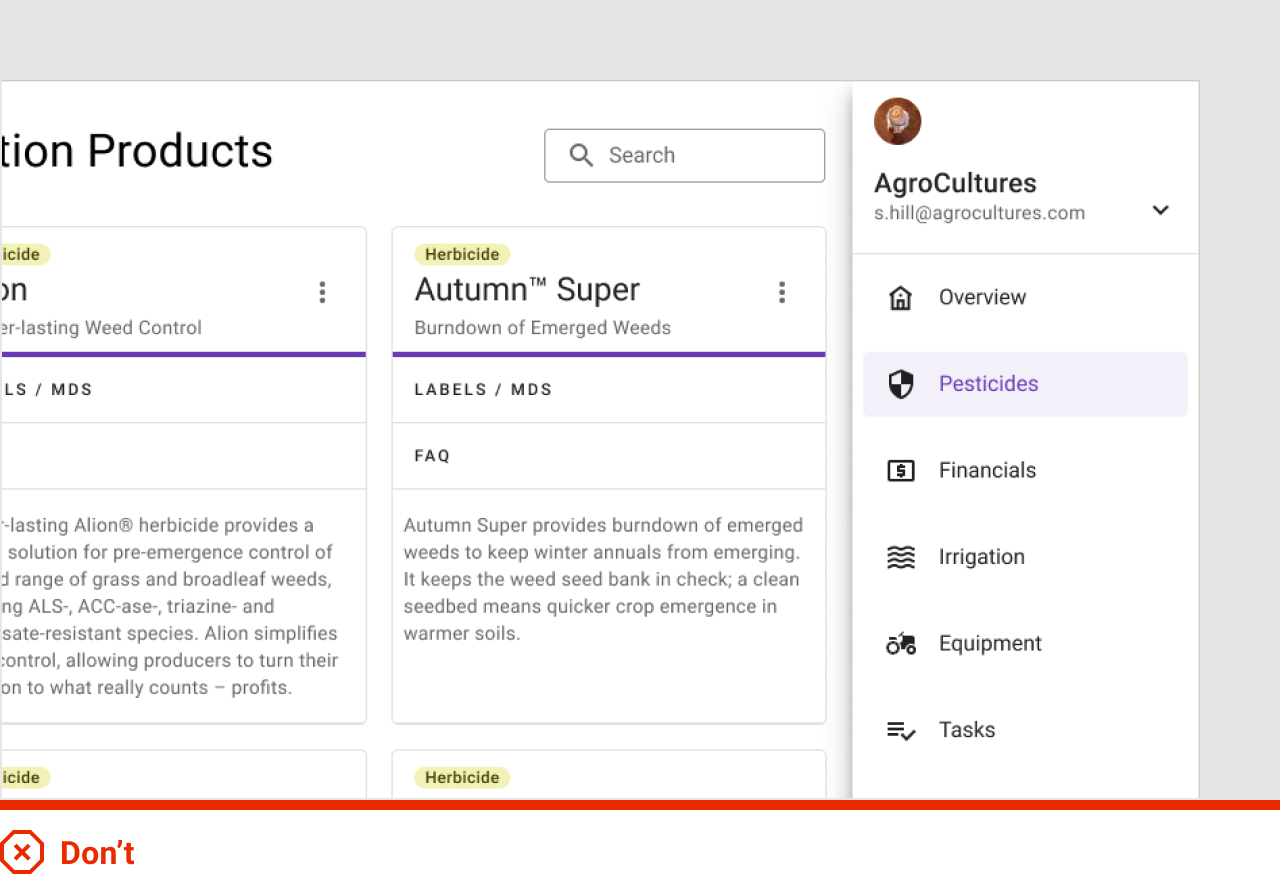Click the Equipment tractor icon
Image resolution: width=1280 pixels, height=890 pixels.
pyautogui.click(x=901, y=644)
